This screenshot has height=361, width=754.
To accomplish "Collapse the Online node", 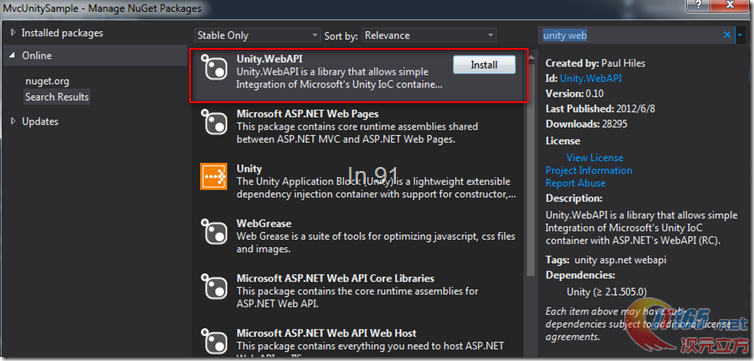I will click(13, 56).
